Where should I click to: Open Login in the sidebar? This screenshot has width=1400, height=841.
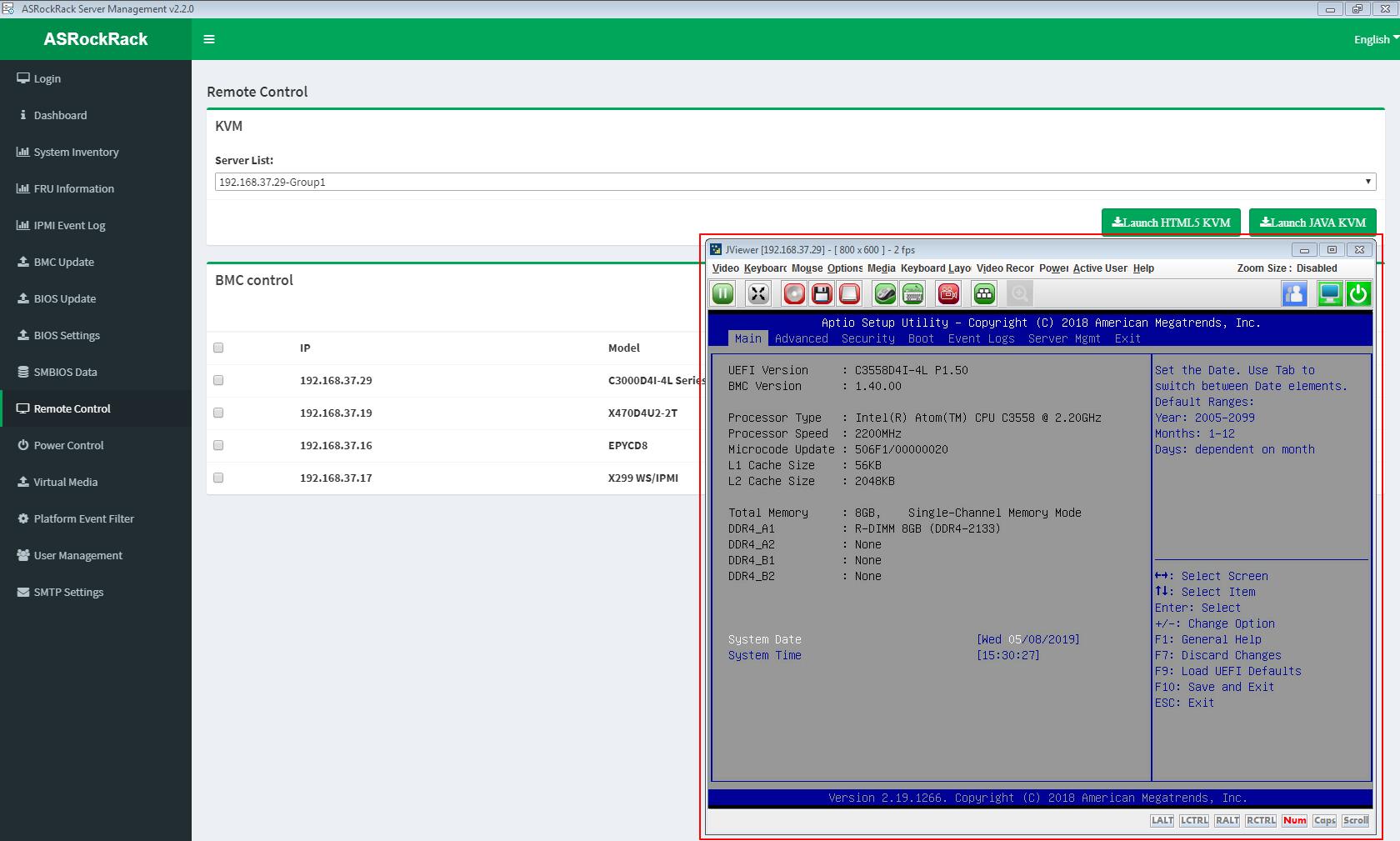(x=96, y=78)
